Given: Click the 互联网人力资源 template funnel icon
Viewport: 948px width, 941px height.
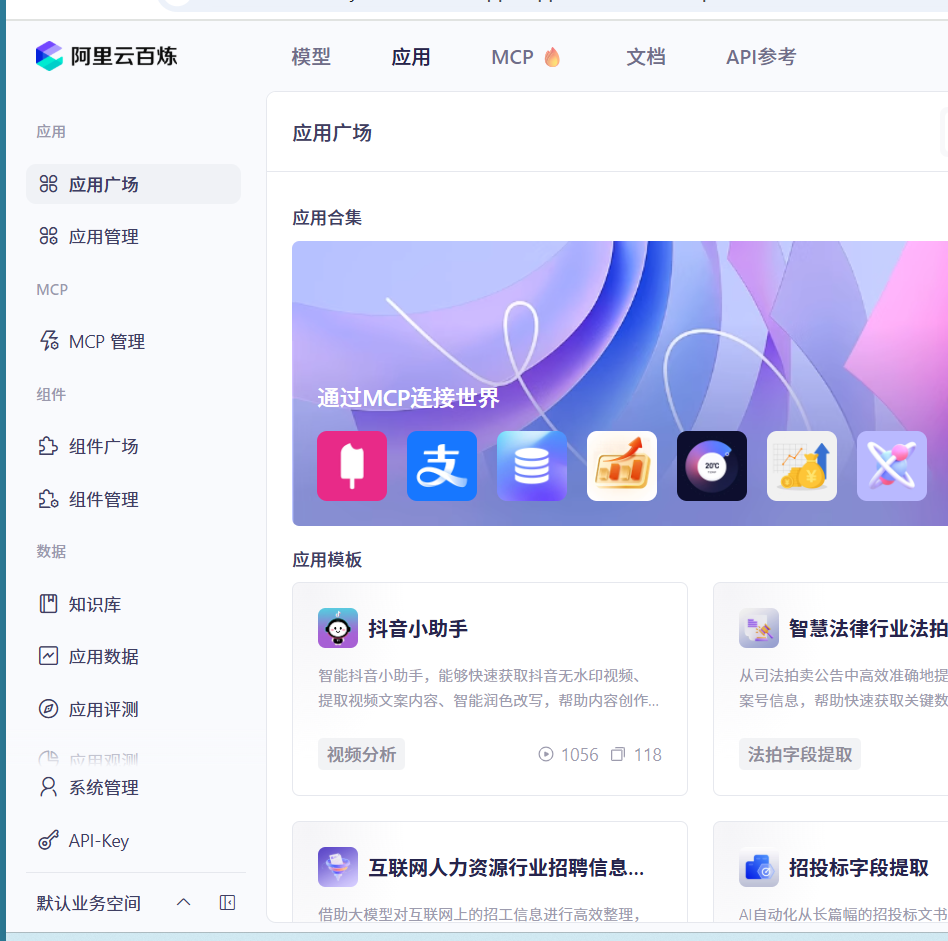Looking at the screenshot, I should click(338, 867).
